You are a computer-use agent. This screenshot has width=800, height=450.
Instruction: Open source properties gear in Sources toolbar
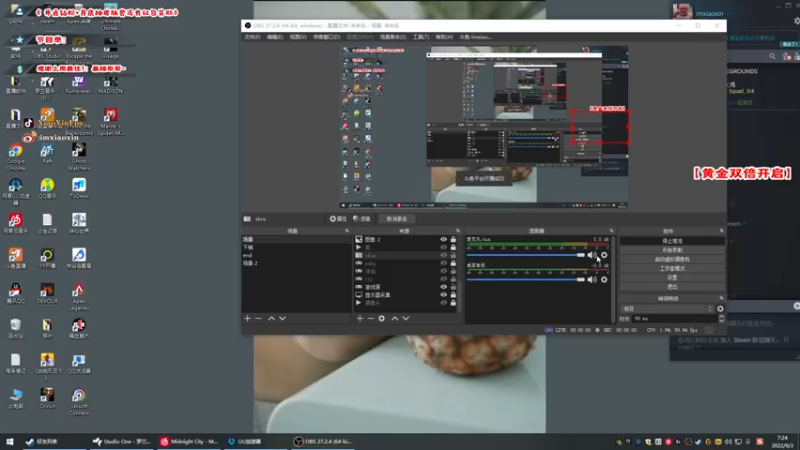pos(382,318)
